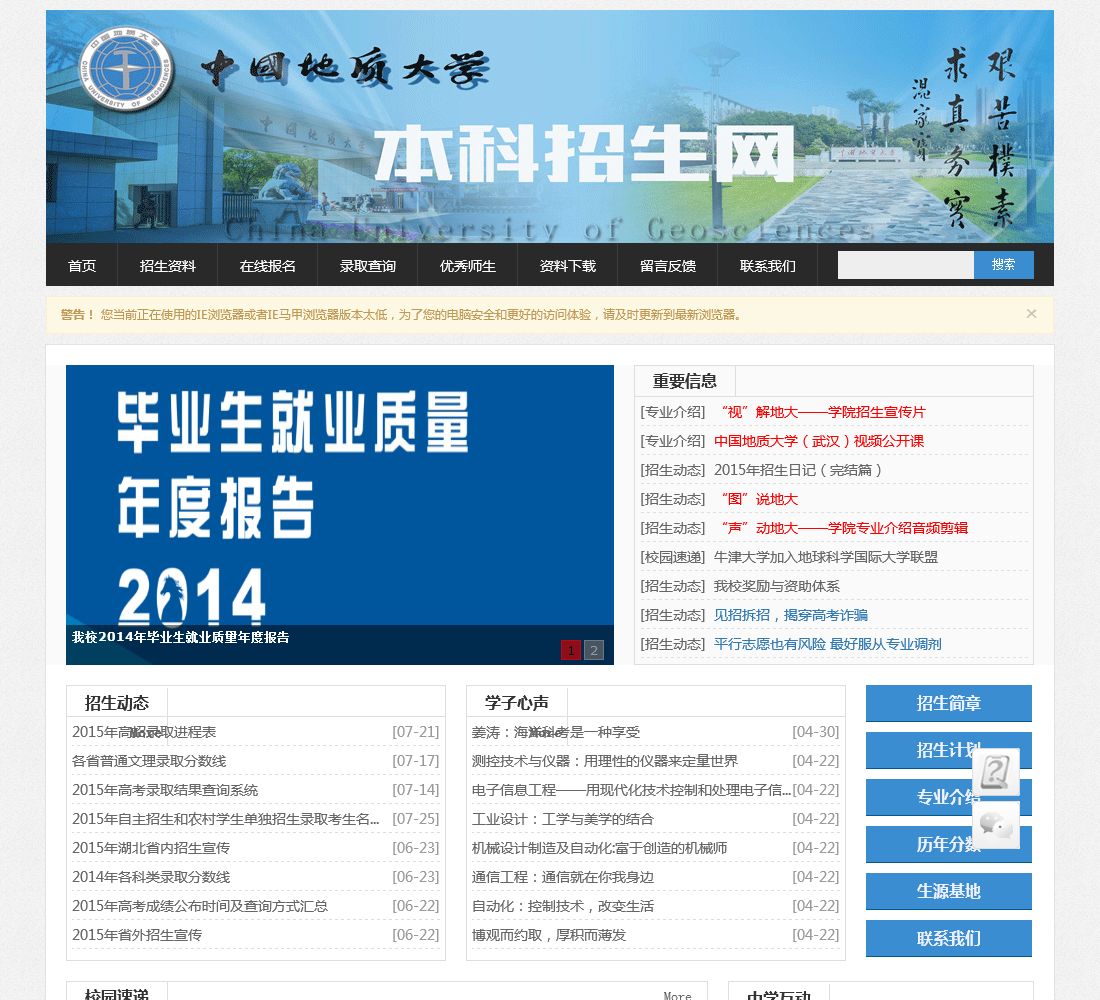Open “图”说地大 link
This screenshot has width=1100, height=1000.
(x=756, y=499)
